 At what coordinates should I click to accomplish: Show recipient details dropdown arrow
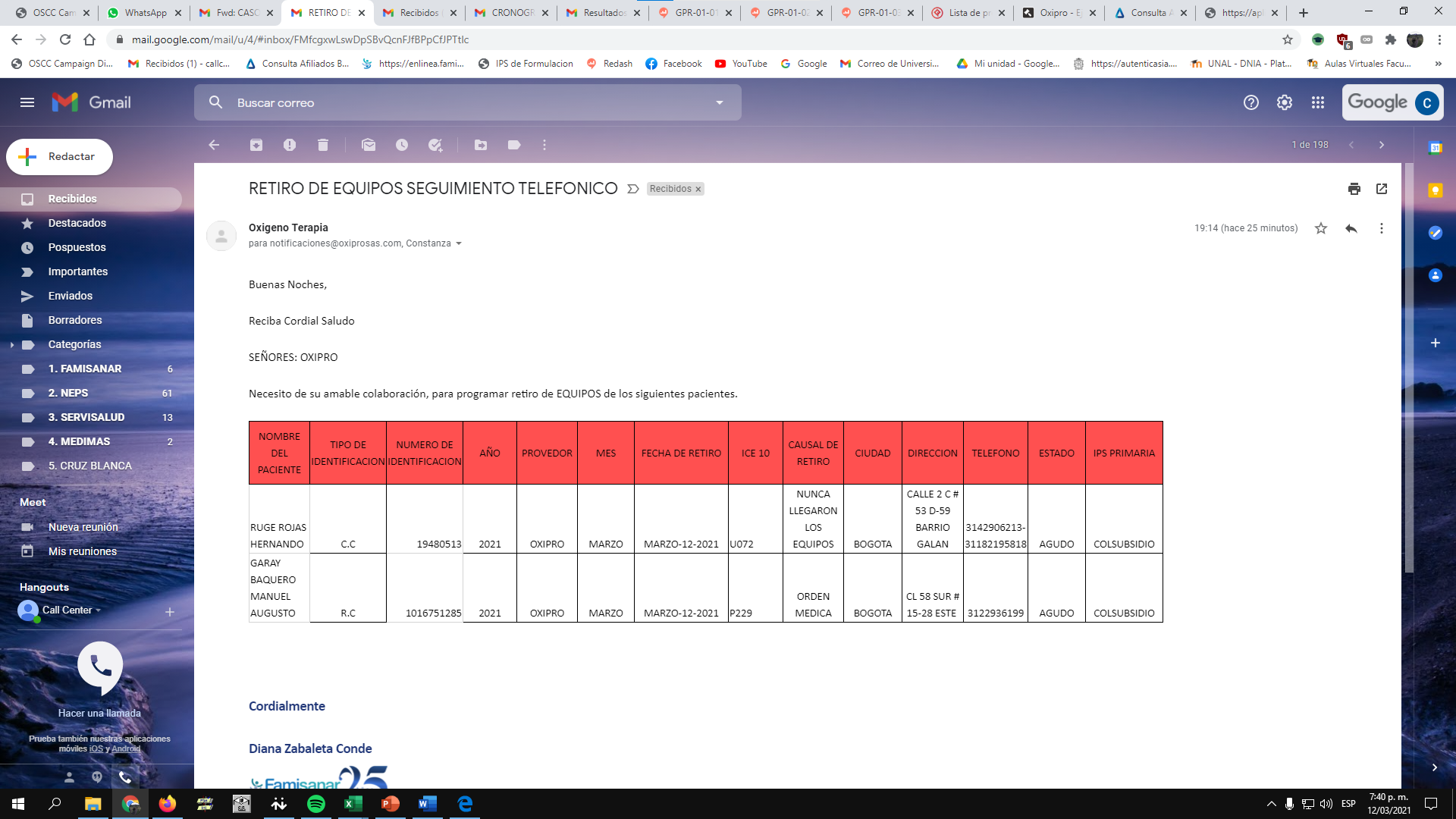click(459, 243)
